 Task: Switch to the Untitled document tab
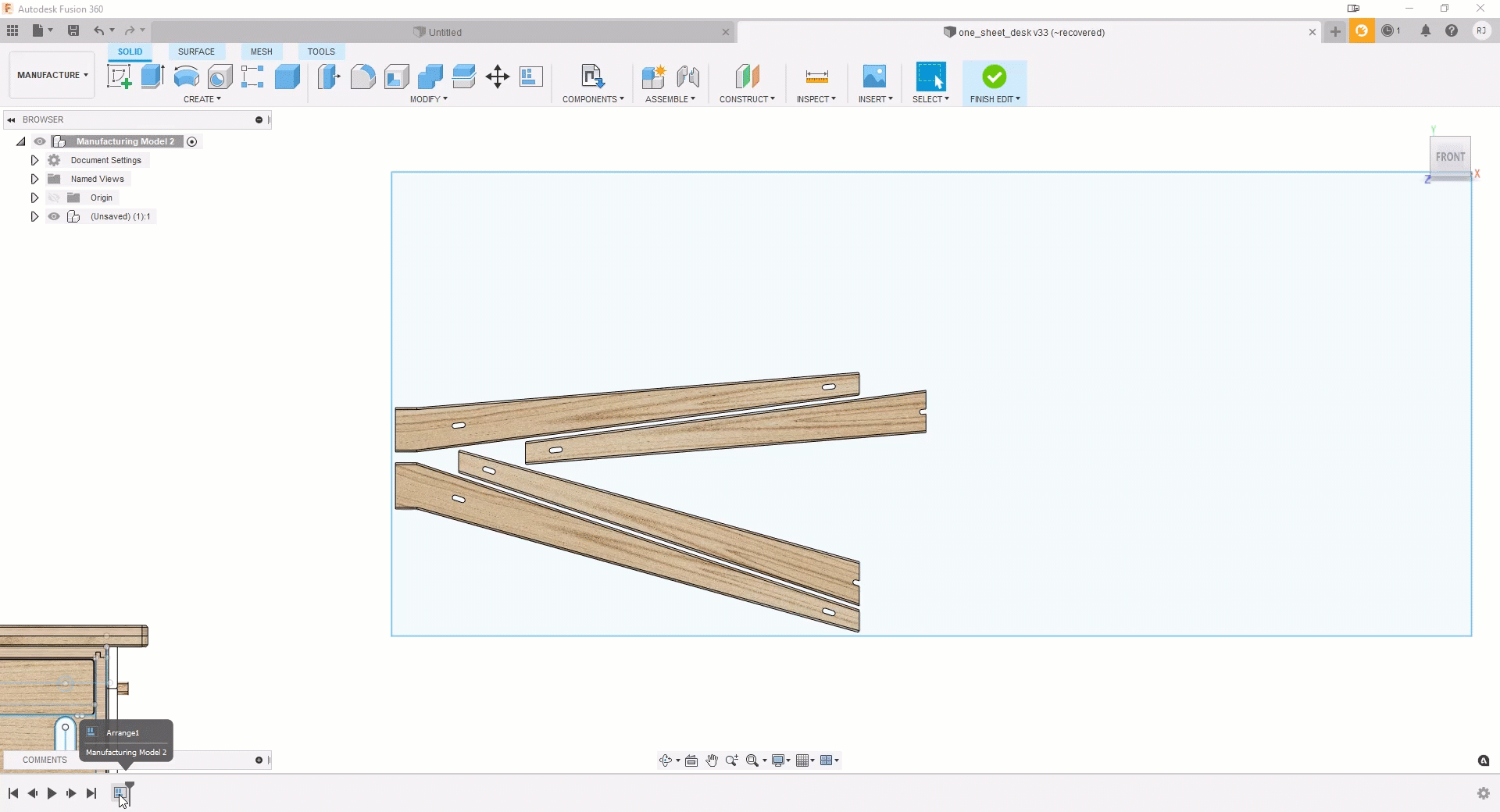[445, 32]
